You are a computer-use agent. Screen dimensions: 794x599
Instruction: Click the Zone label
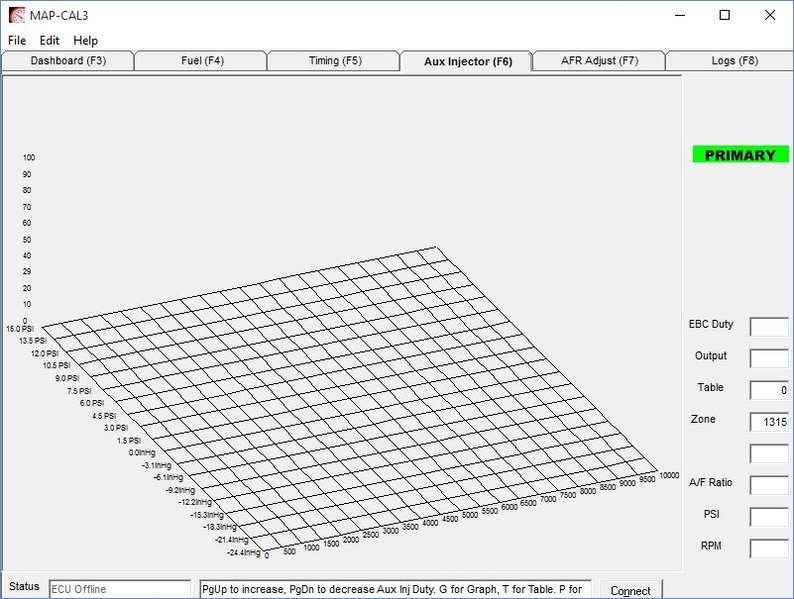point(703,419)
